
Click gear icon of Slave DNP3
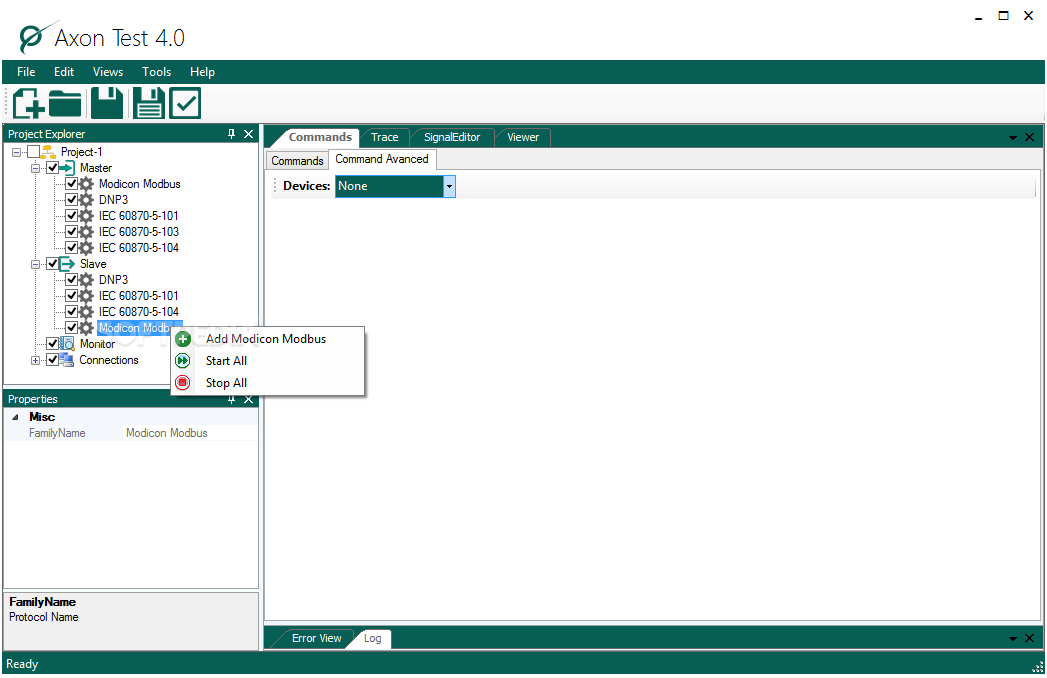[86, 280]
